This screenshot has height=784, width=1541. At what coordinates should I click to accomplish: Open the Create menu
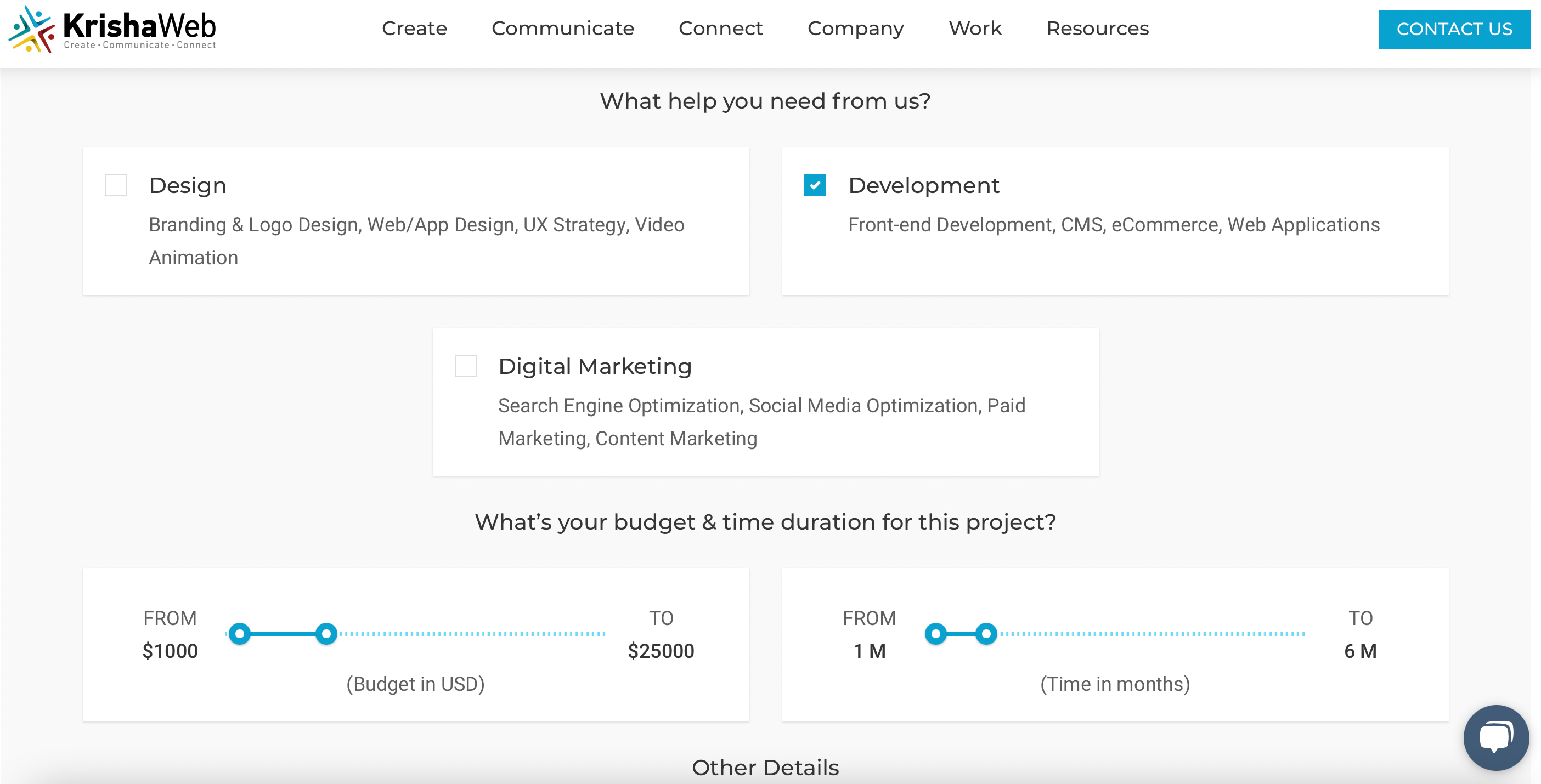tap(415, 28)
